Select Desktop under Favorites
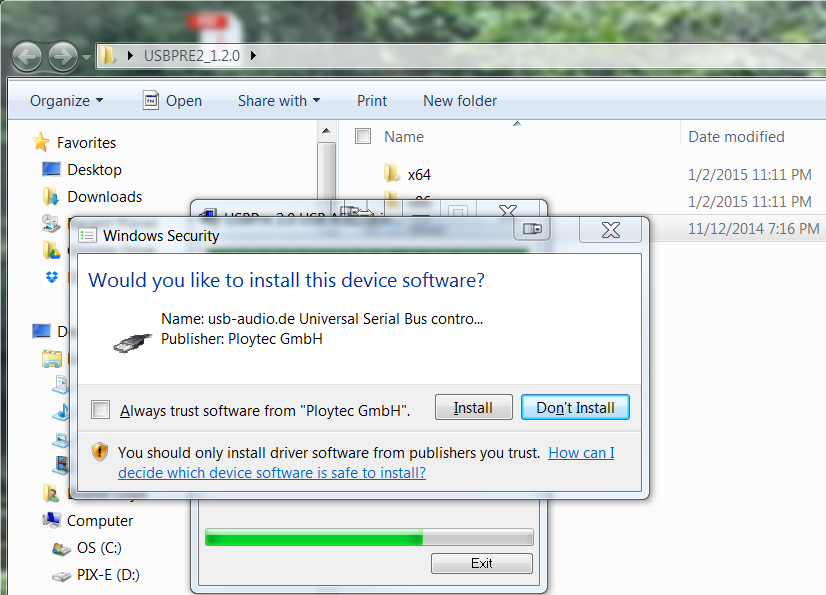The height and width of the screenshot is (595, 826). pyautogui.click(x=94, y=170)
